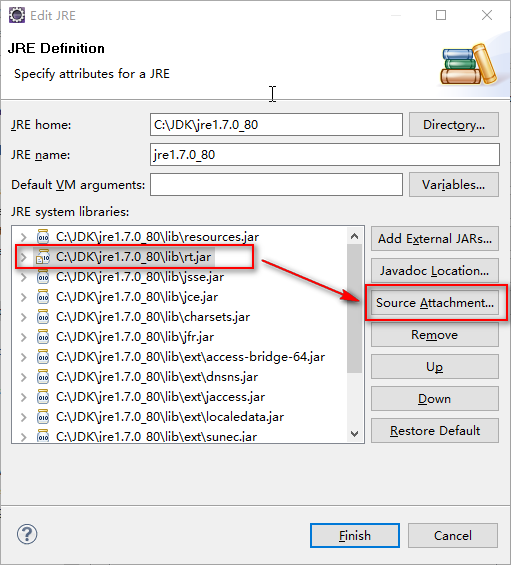
Task: Select the resources.jar library icon
Action: 43,237
